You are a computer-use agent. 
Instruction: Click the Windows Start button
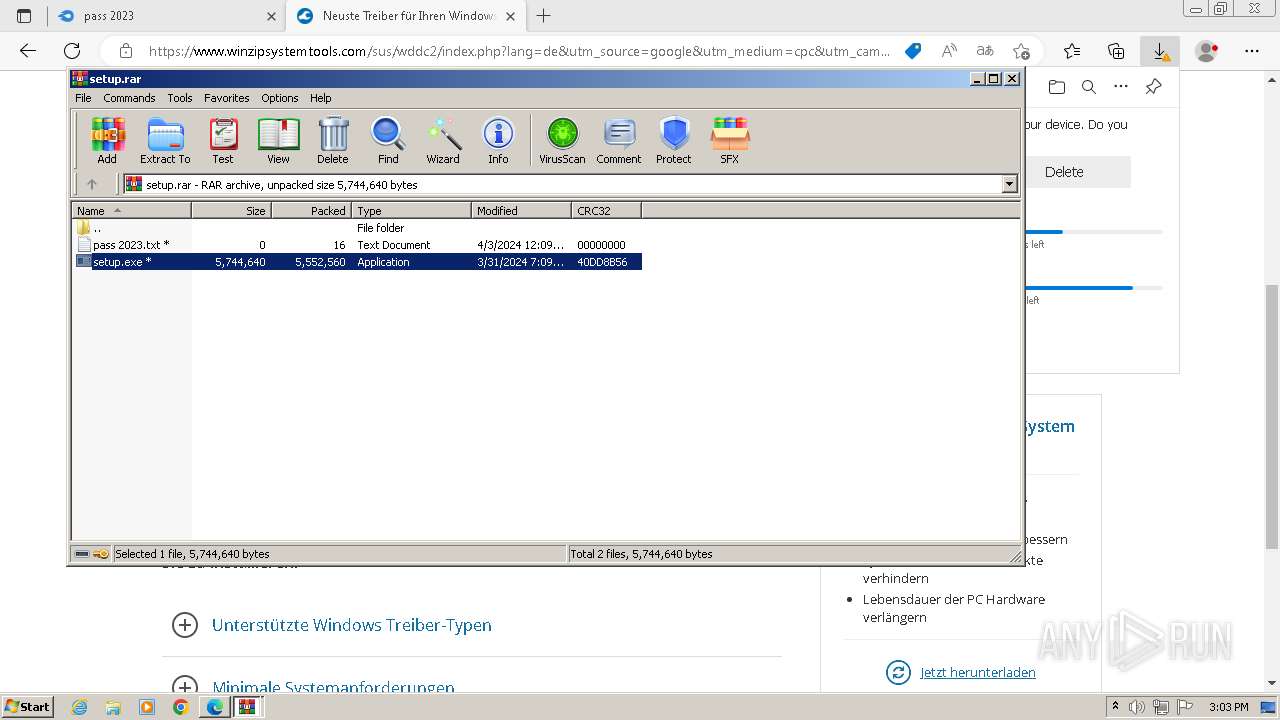pyautogui.click(x=27, y=706)
